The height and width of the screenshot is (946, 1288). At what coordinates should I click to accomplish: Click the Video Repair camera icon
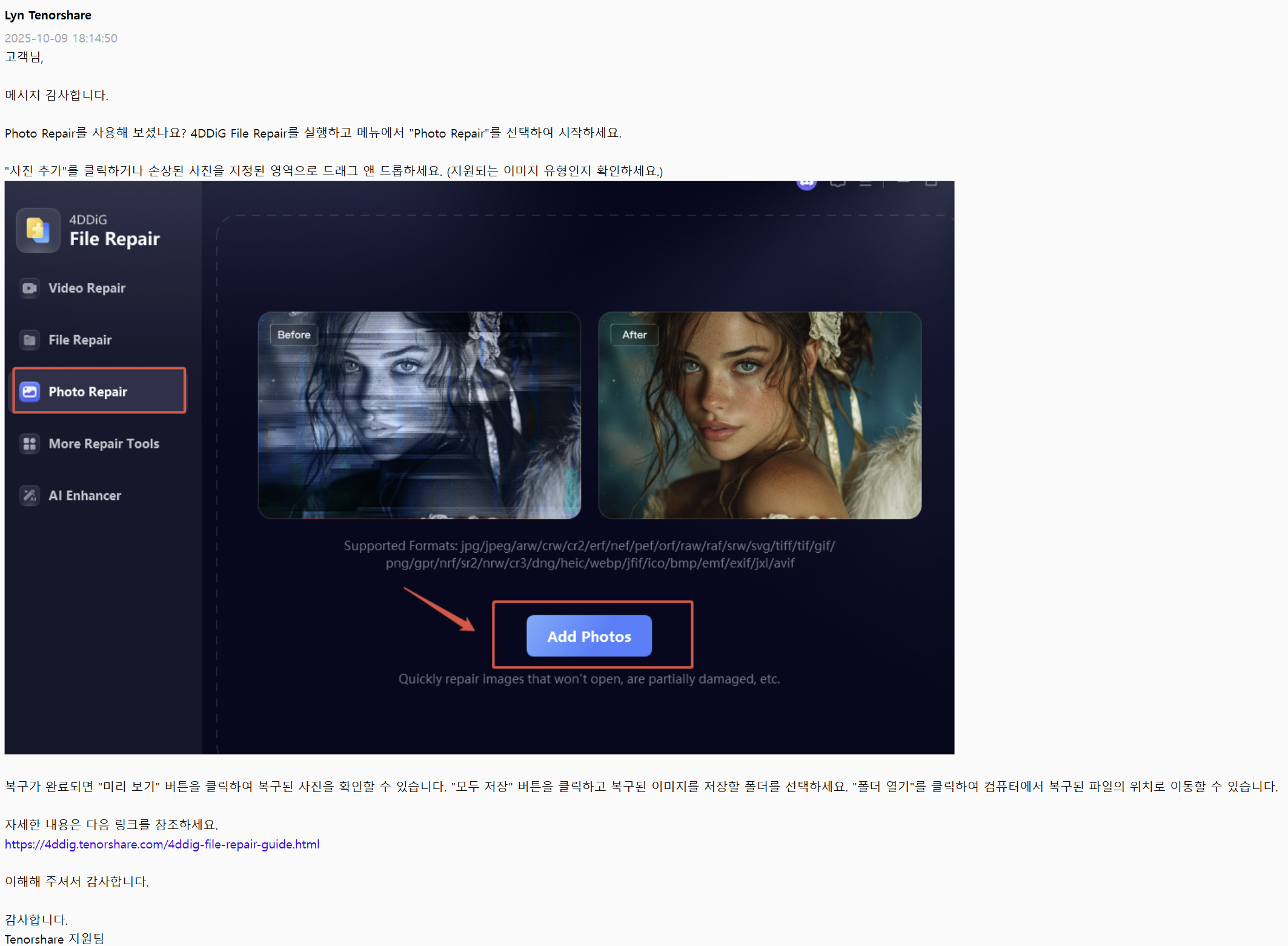point(30,288)
